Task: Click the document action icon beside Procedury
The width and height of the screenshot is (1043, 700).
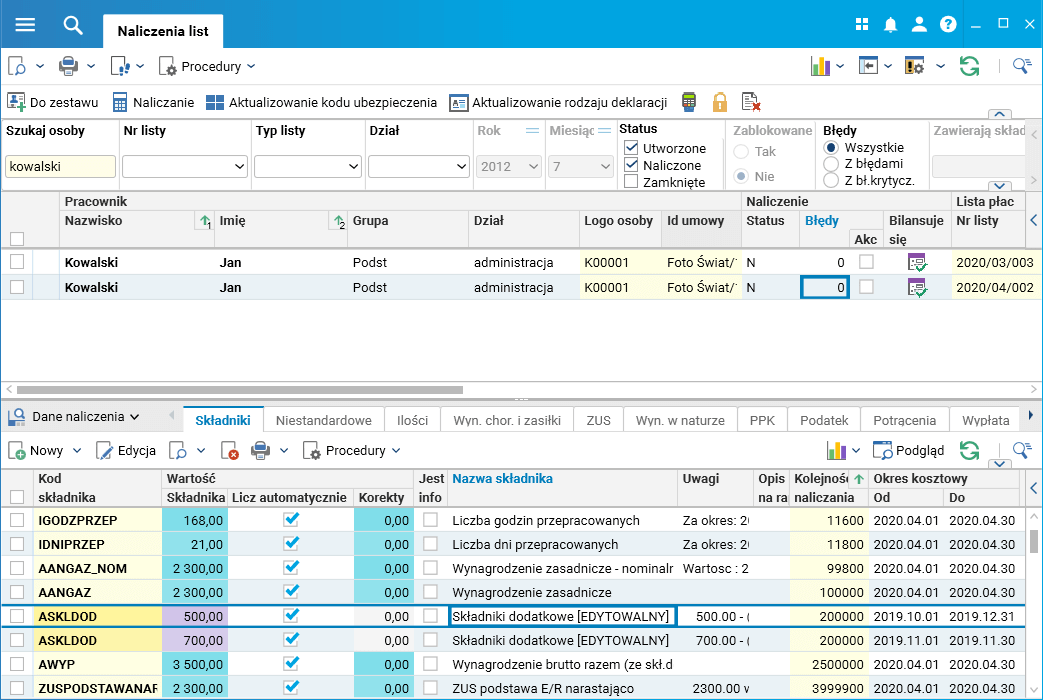Action: pos(120,66)
